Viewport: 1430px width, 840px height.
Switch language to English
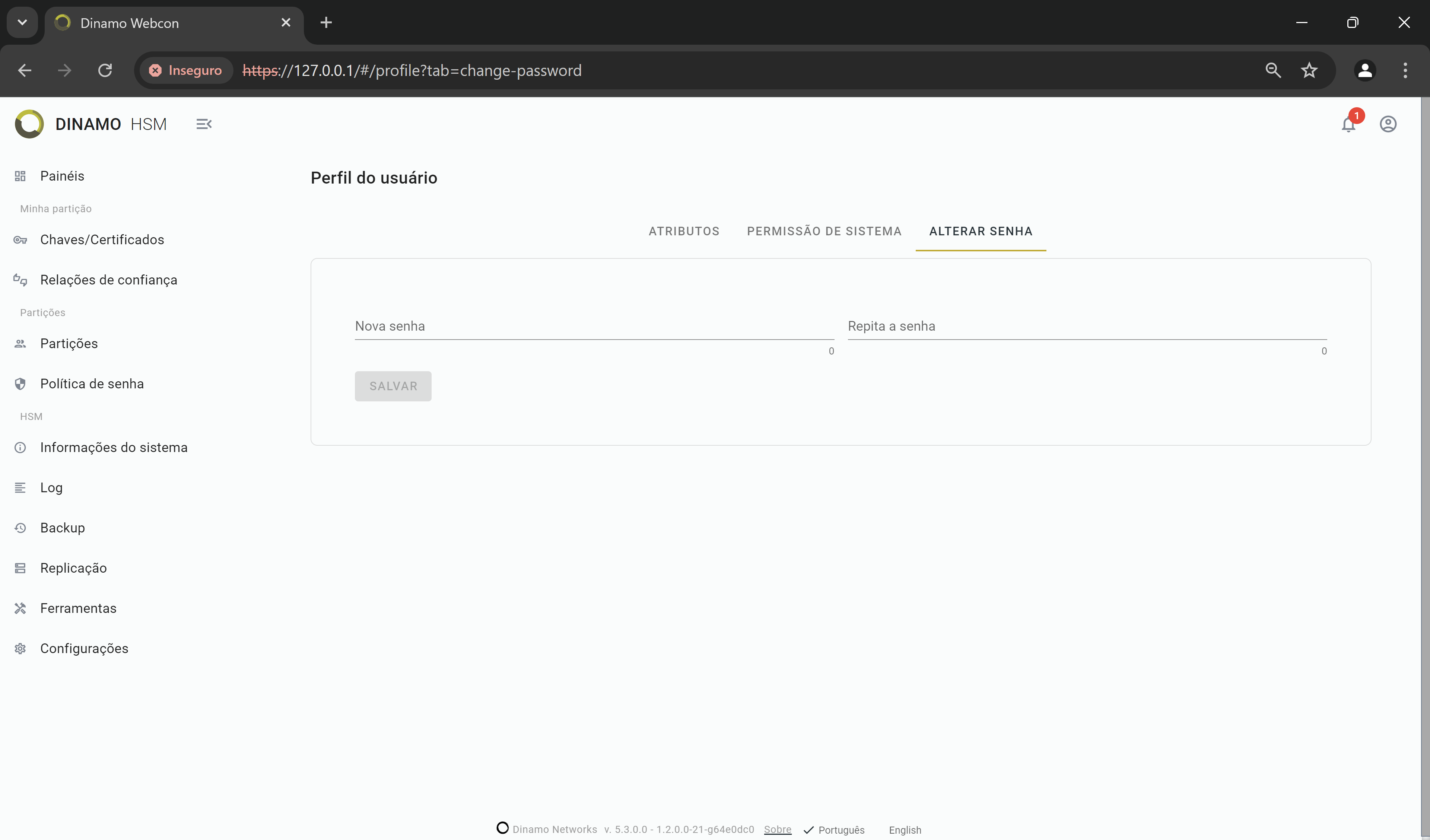[905, 830]
